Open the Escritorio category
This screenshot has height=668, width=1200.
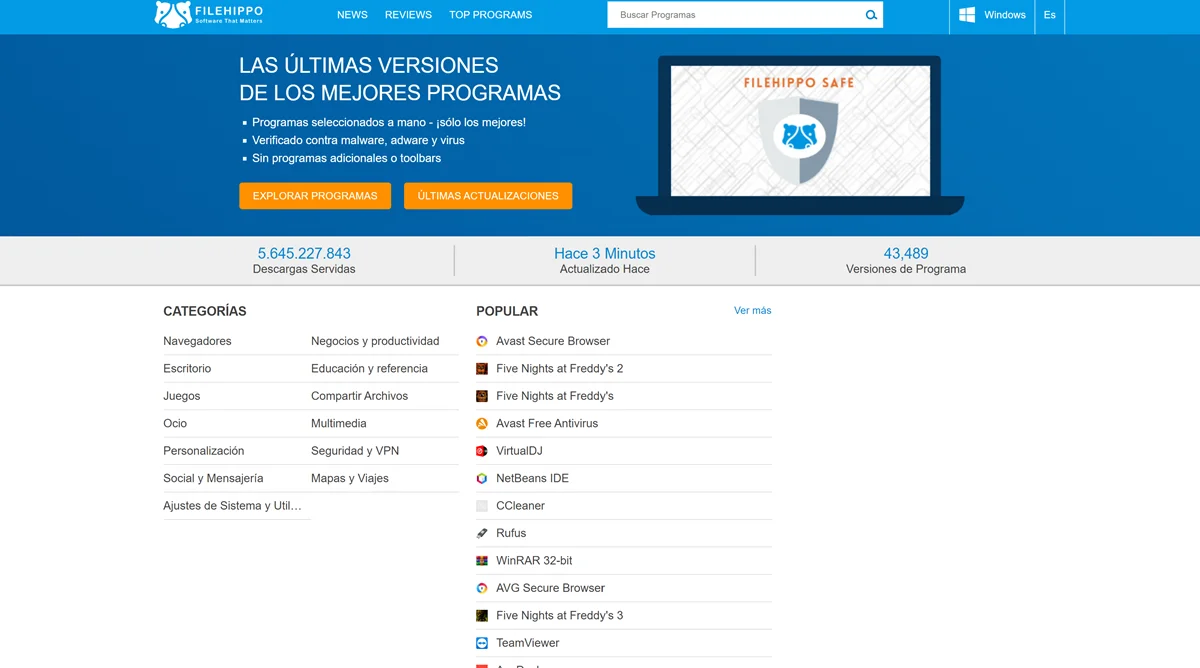tap(187, 369)
